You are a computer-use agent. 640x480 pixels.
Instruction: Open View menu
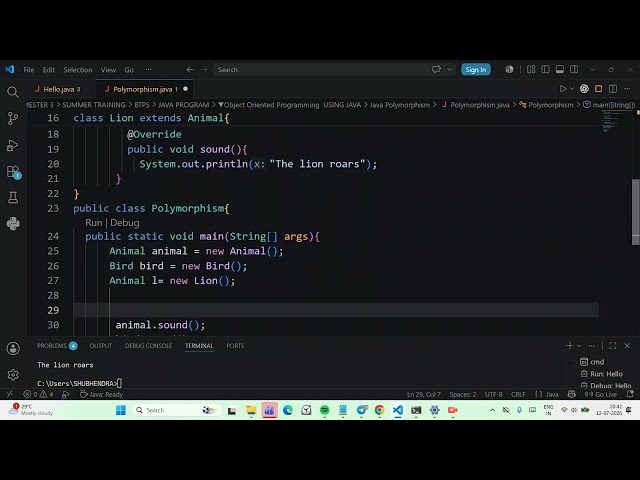pyautogui.click(x=108, y=70)
